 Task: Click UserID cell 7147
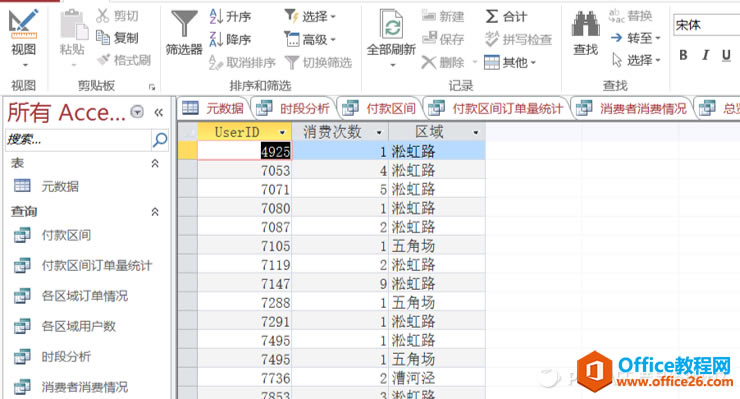point(244,283)
